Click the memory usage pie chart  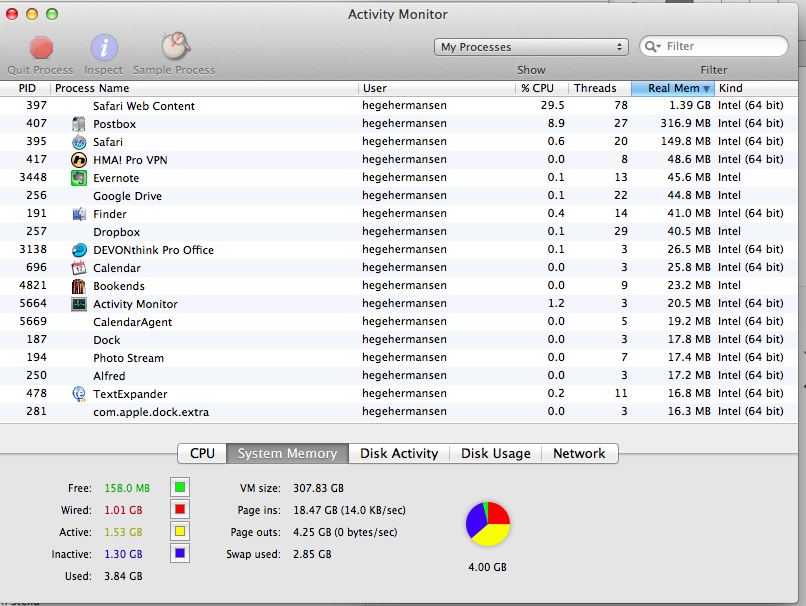pyautogui.click(x=488, y=524)
